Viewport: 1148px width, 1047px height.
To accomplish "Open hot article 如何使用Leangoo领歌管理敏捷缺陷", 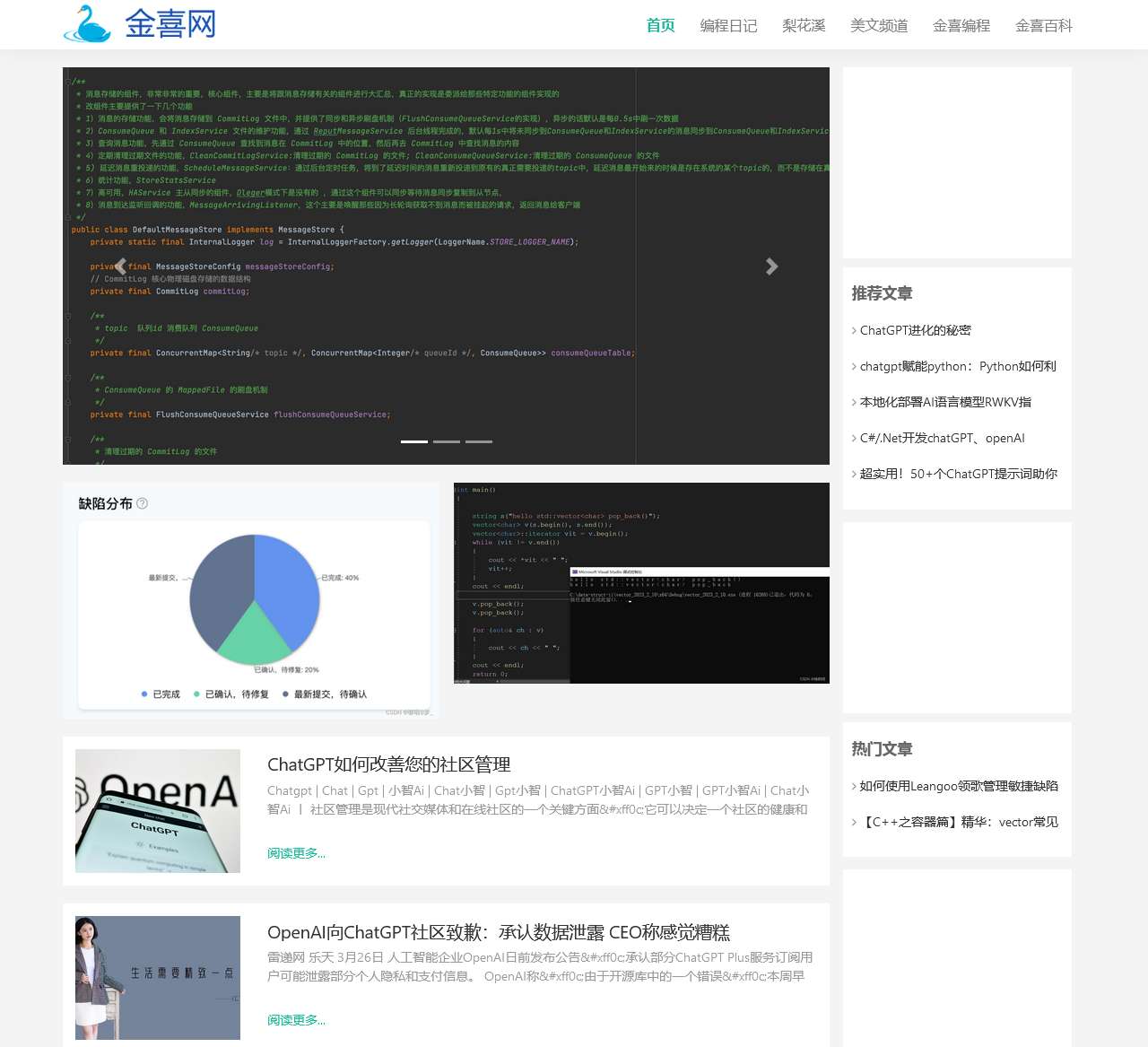I will pyautogui.click(x=959, y=786).
